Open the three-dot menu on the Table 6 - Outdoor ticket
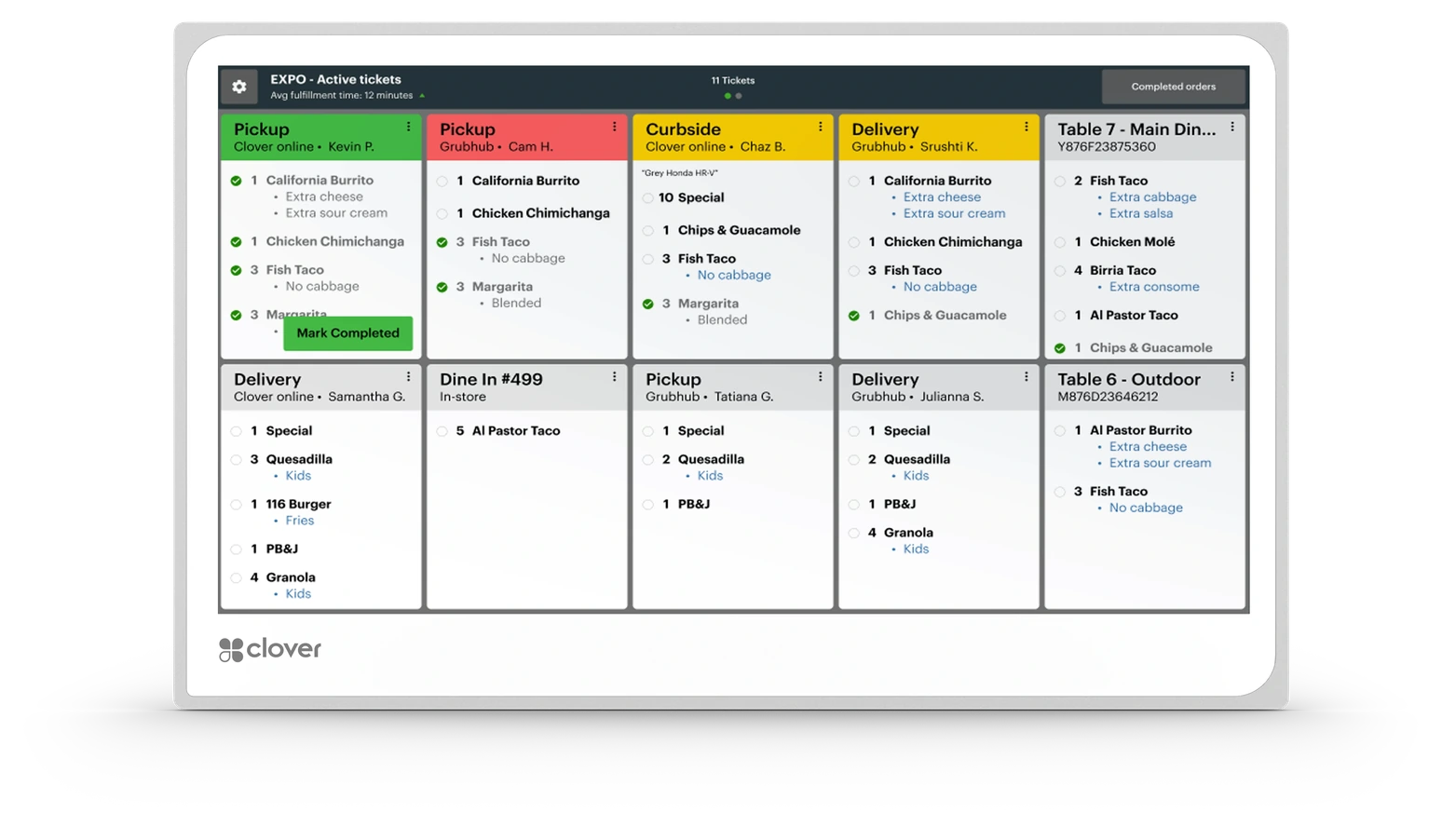Viewport: 1442px width, 840px height. 1231,377
